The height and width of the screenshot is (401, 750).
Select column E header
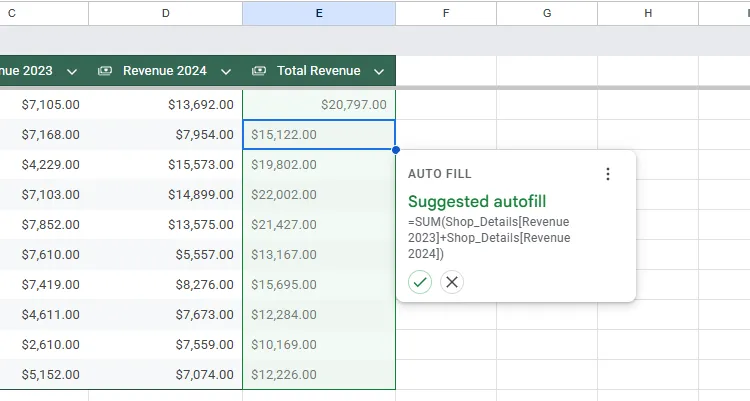click(319, 13)
